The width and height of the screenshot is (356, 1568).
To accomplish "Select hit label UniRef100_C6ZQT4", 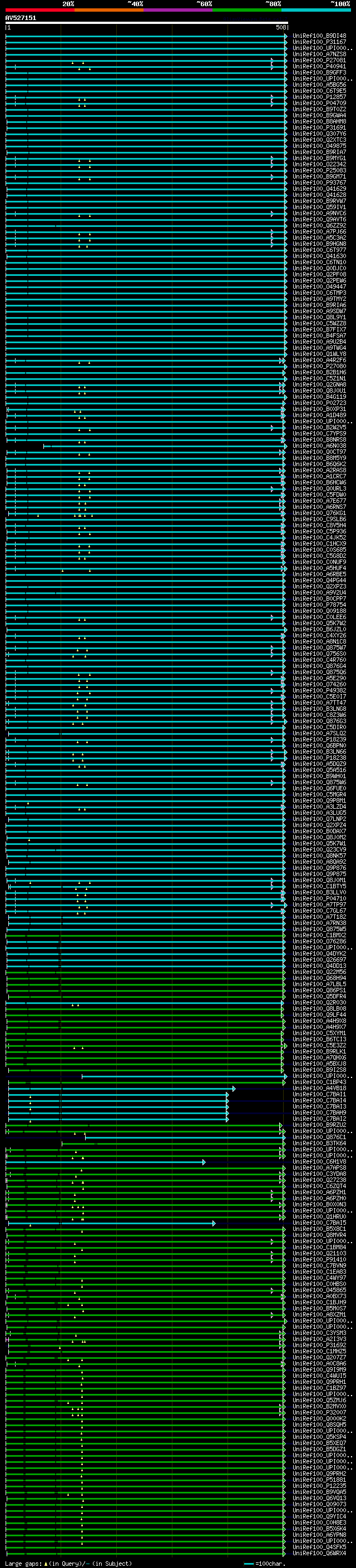I will (319, 1186).
